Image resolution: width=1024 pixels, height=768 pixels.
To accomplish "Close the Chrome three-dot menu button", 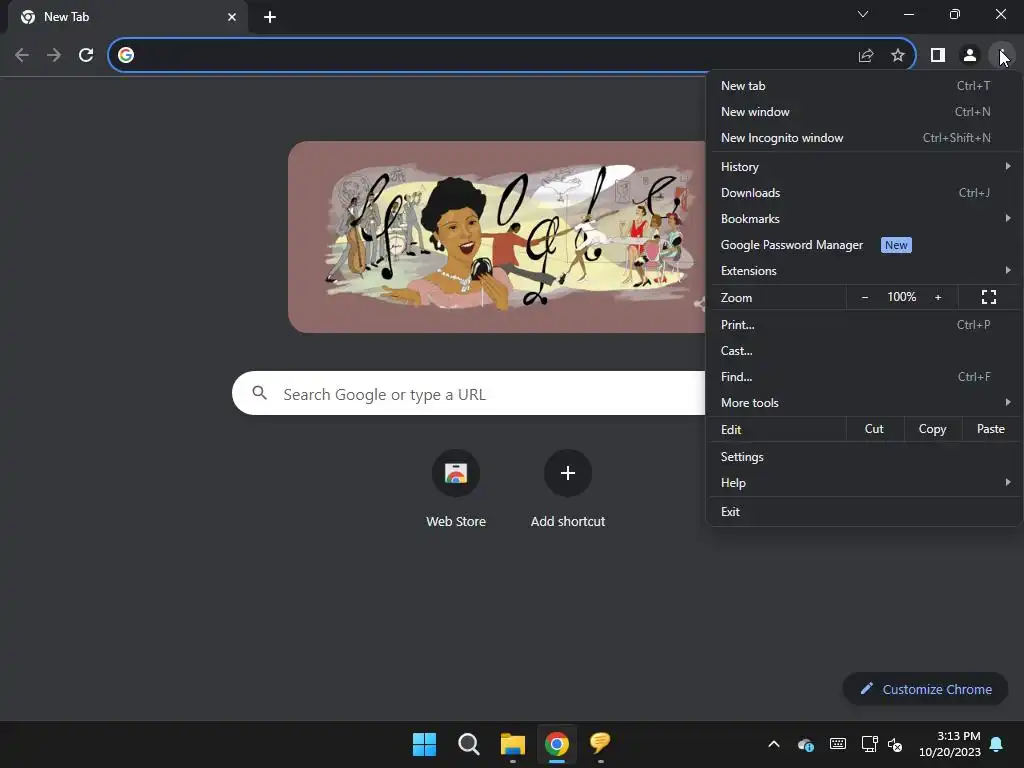I will coord(1002,55).
